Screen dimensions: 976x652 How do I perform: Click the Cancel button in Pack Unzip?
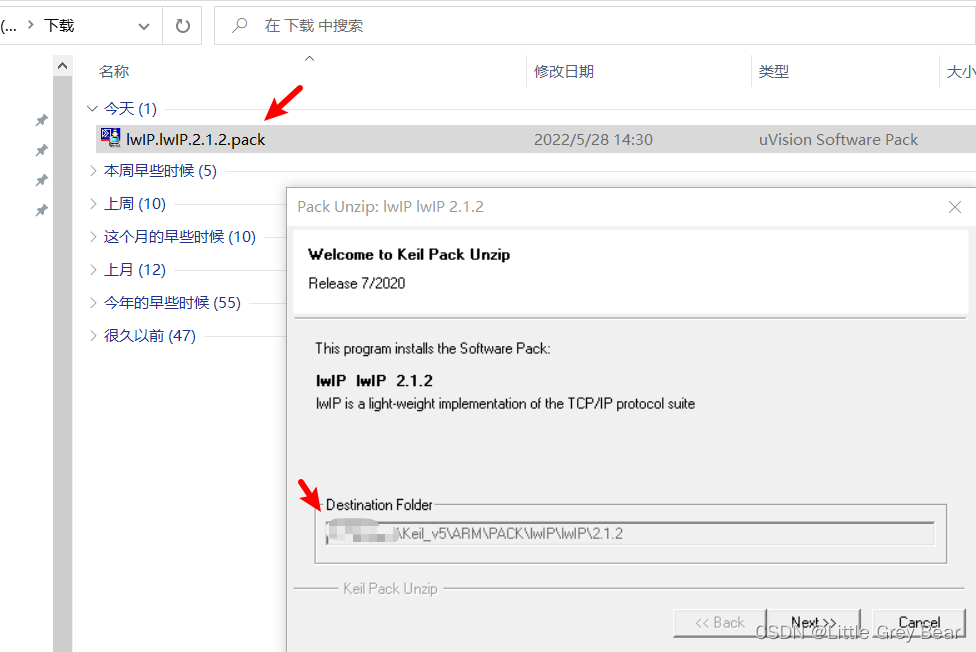point(919,623)
